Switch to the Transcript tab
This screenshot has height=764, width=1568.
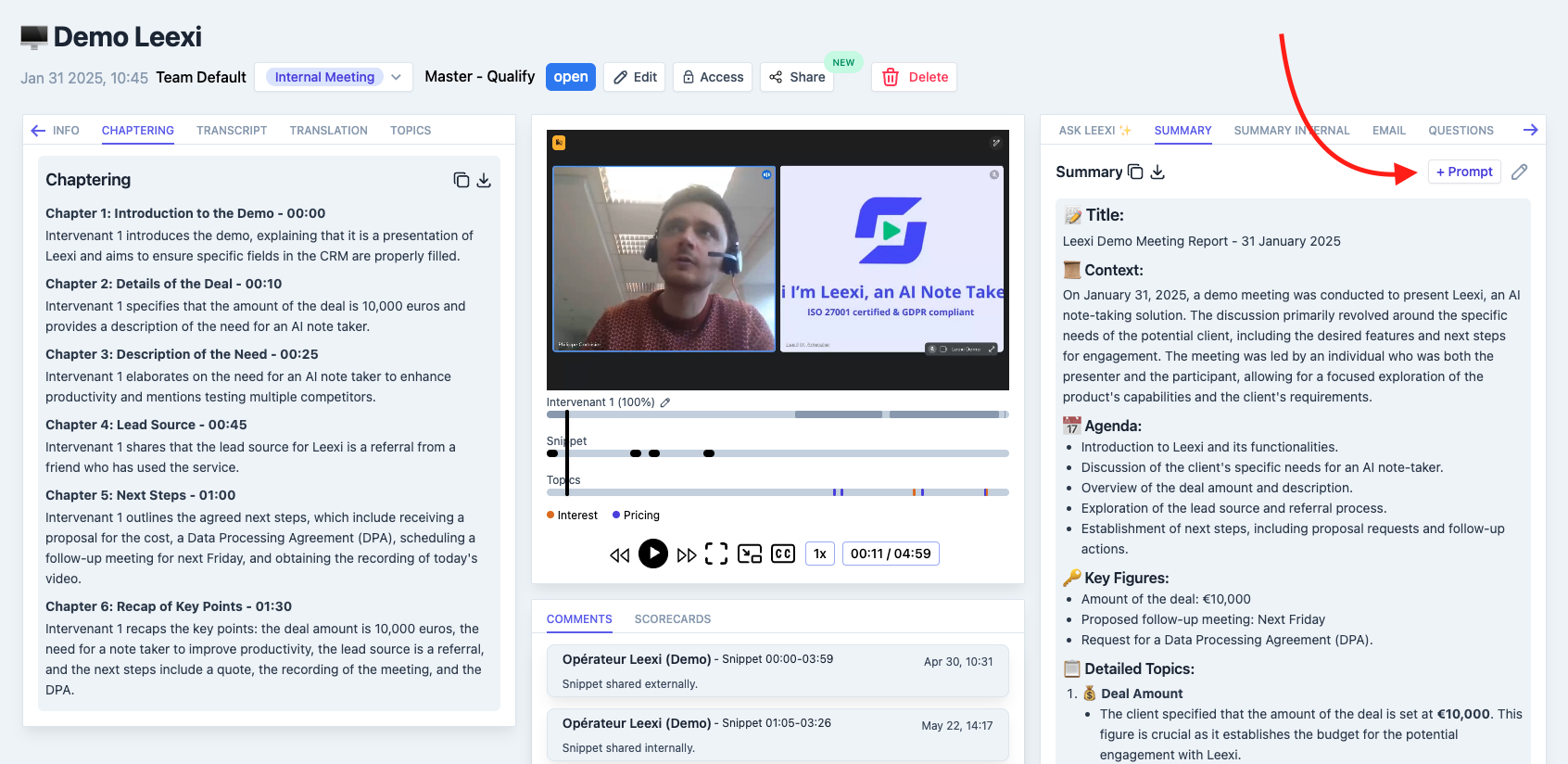(x=232, y=131)
